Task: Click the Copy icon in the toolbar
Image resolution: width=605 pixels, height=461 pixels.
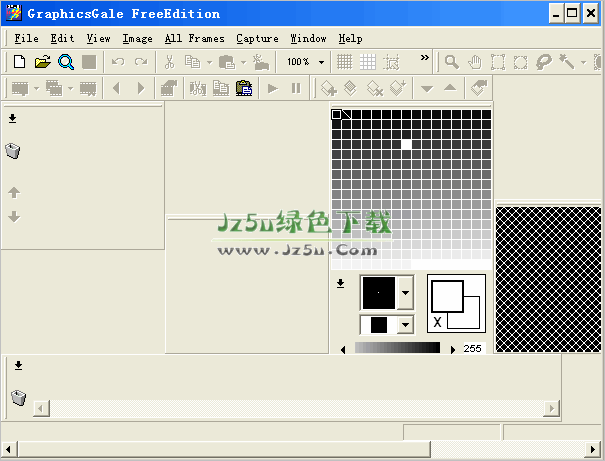Action: click(192, 62)
